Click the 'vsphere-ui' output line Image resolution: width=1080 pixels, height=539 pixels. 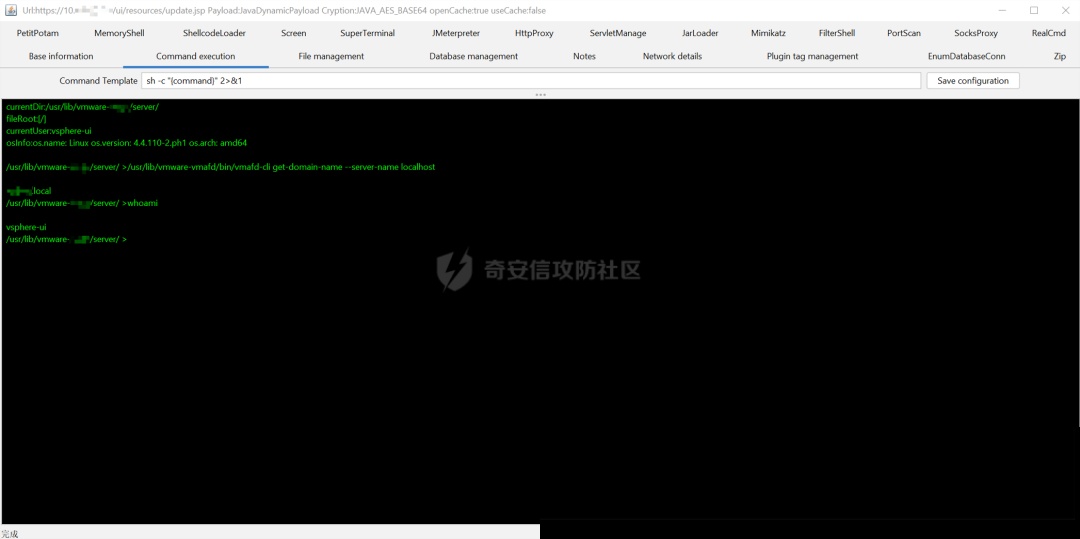[26, 226]
